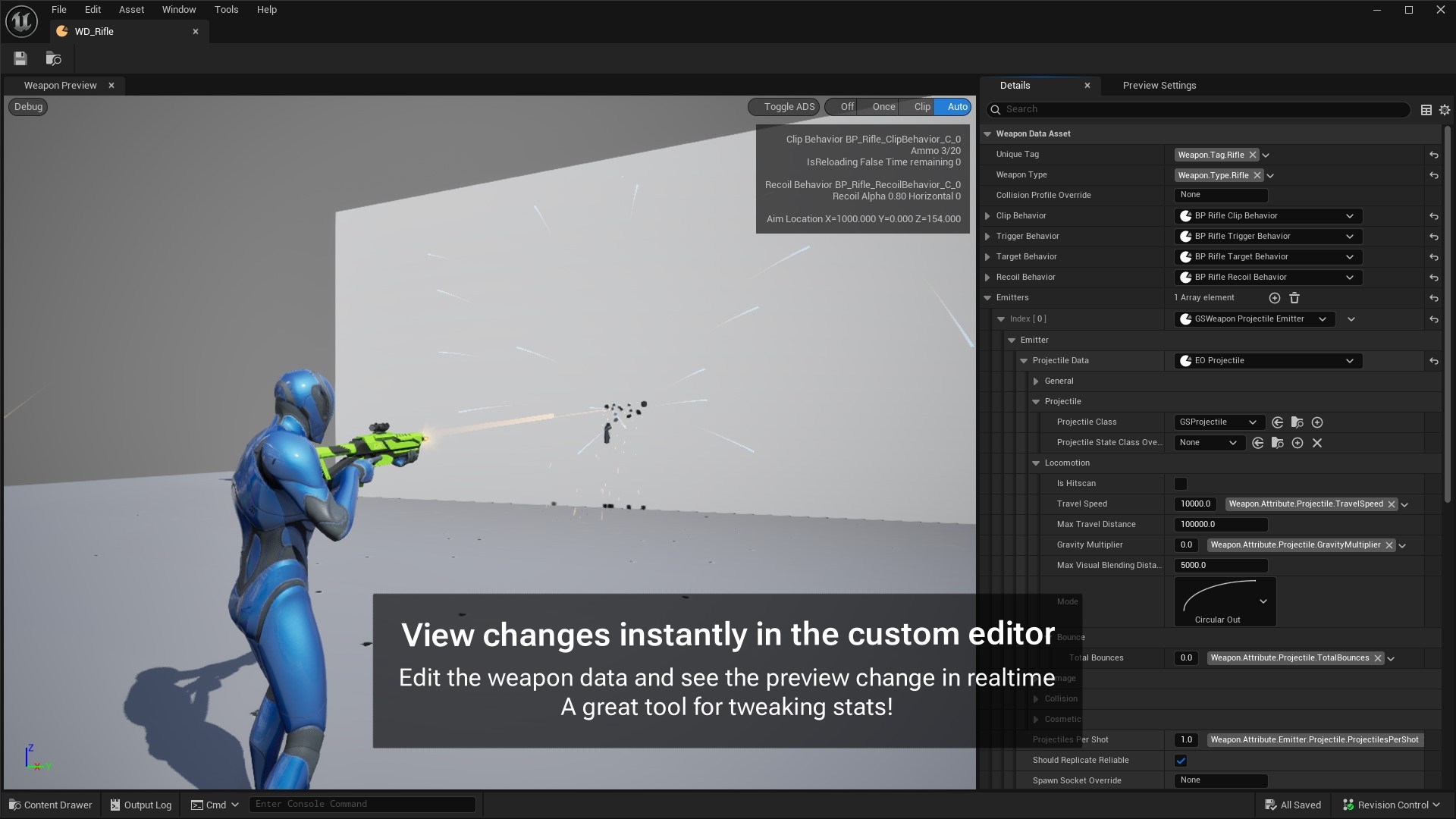
Task: Open Details panel settings gear
Action: coord(1445,110)
